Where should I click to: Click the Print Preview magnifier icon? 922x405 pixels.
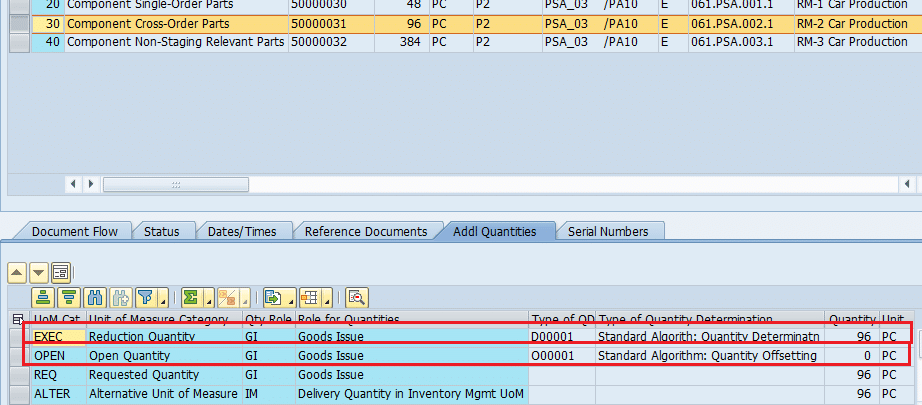(356, 297)
